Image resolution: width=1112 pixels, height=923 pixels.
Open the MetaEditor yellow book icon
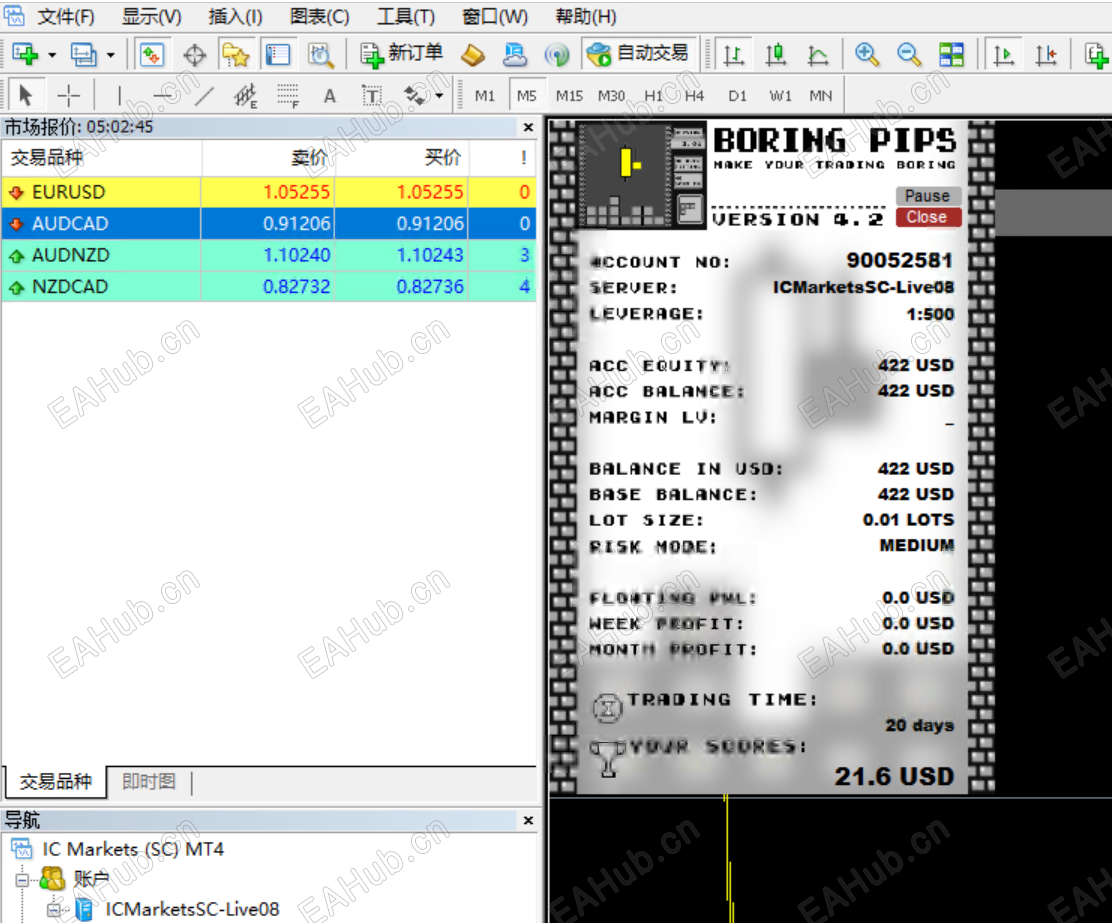[x=473, y=55]
